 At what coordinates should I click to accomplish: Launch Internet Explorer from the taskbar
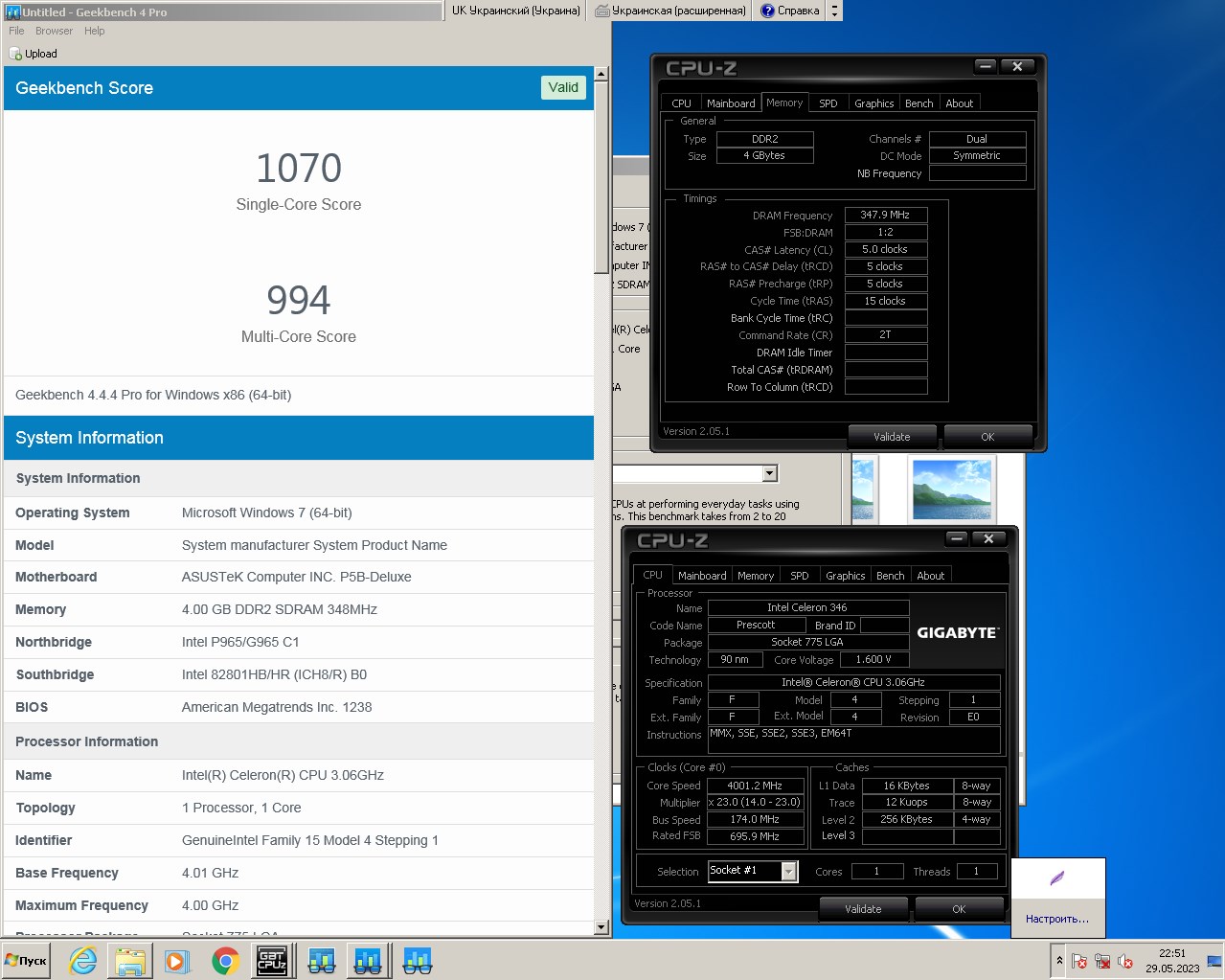[83, 960]
